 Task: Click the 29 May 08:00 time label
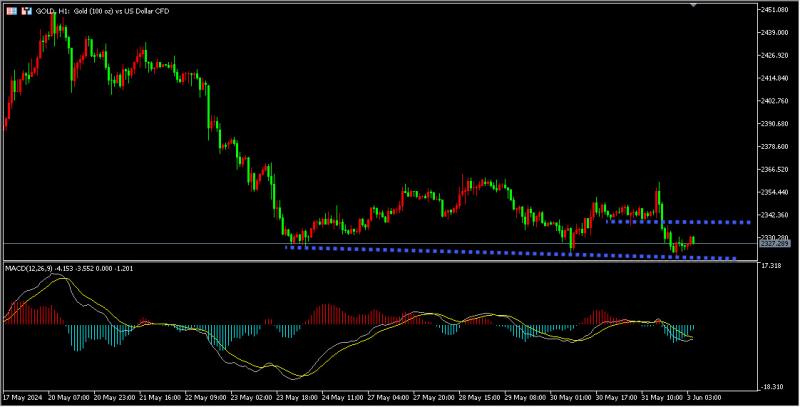[x=526, y=397]
